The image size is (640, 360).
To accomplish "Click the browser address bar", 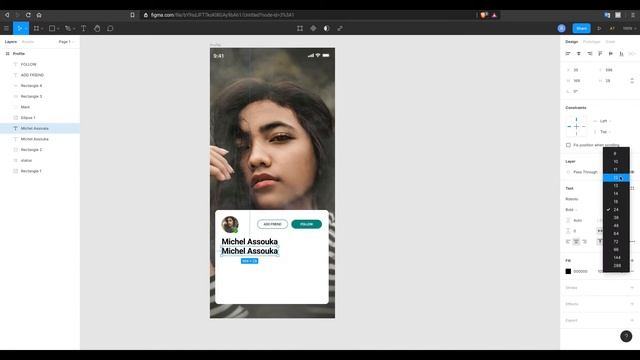I will click(x=308, y=15).
